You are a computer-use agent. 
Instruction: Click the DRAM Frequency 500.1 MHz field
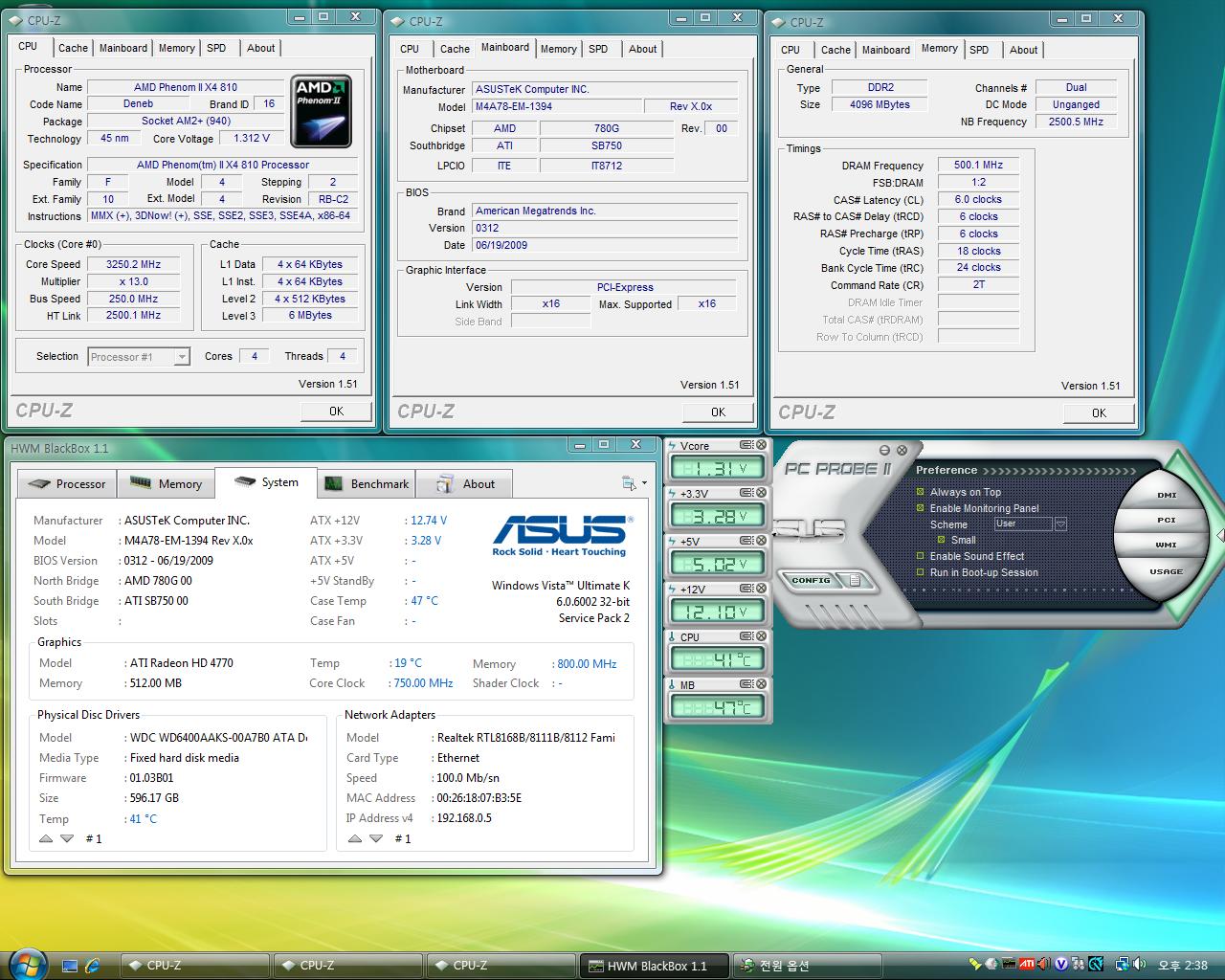point(978,165)
